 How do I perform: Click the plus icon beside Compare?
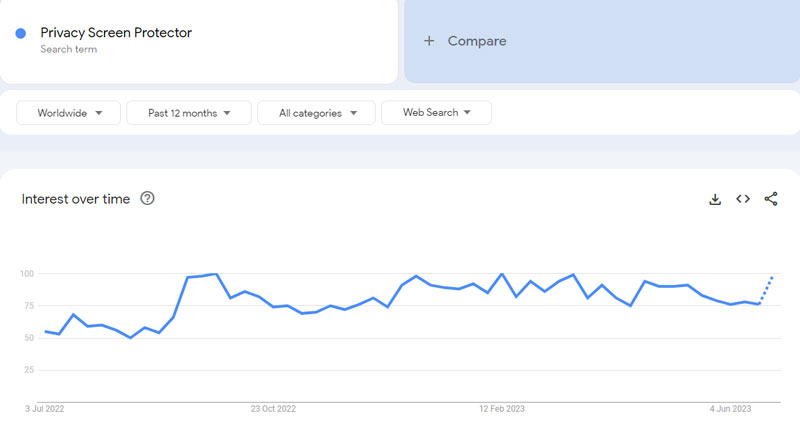click(429, 41)
